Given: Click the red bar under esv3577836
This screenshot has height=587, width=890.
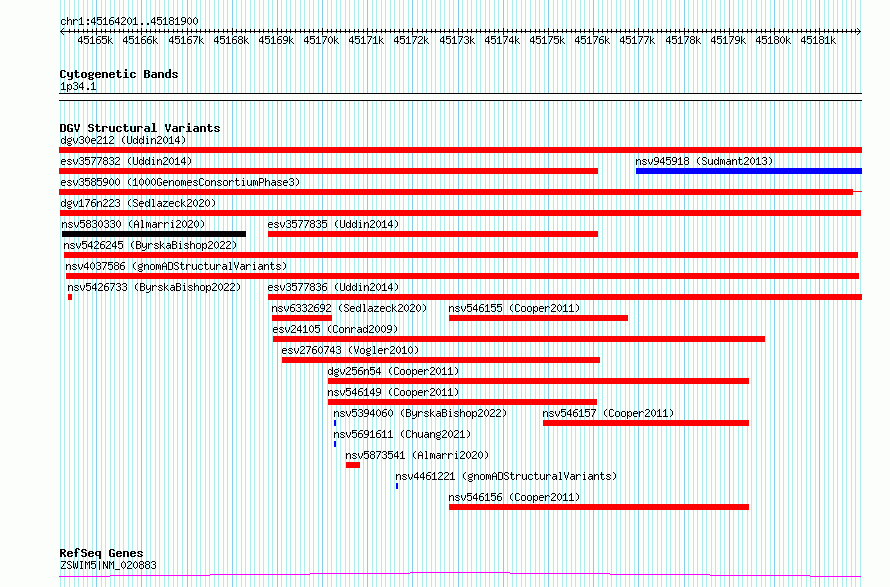Looking at the screenshot, I should point(565,297).
